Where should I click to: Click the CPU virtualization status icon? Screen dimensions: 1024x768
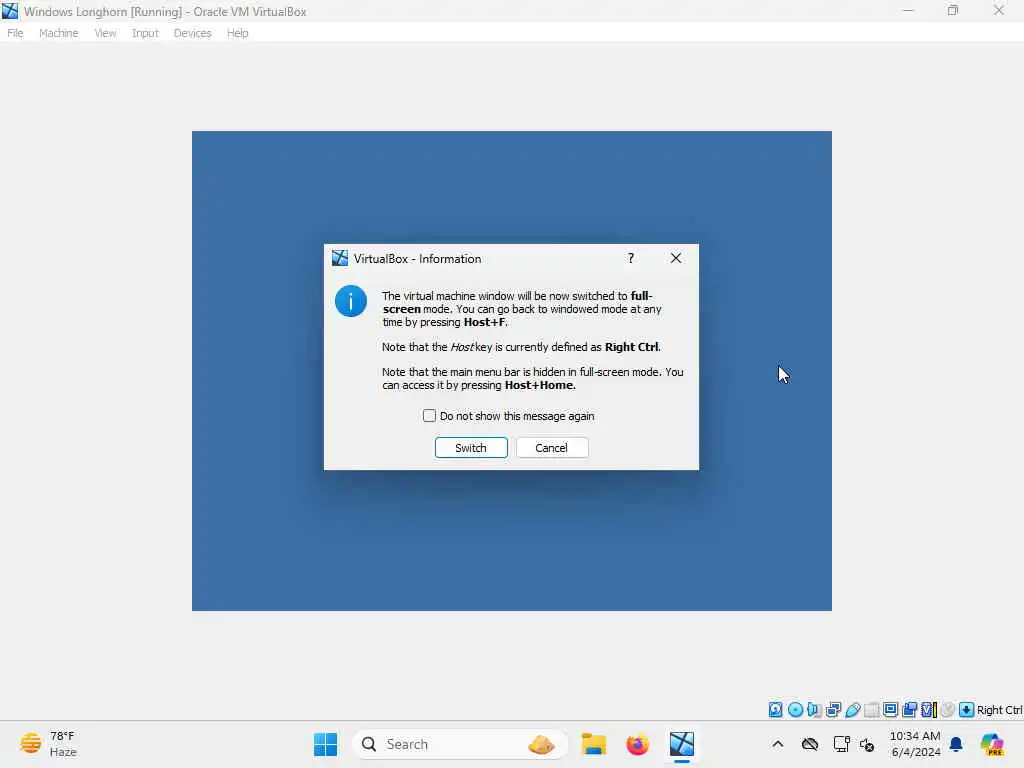pyautogui.click(x=929, y=710)
